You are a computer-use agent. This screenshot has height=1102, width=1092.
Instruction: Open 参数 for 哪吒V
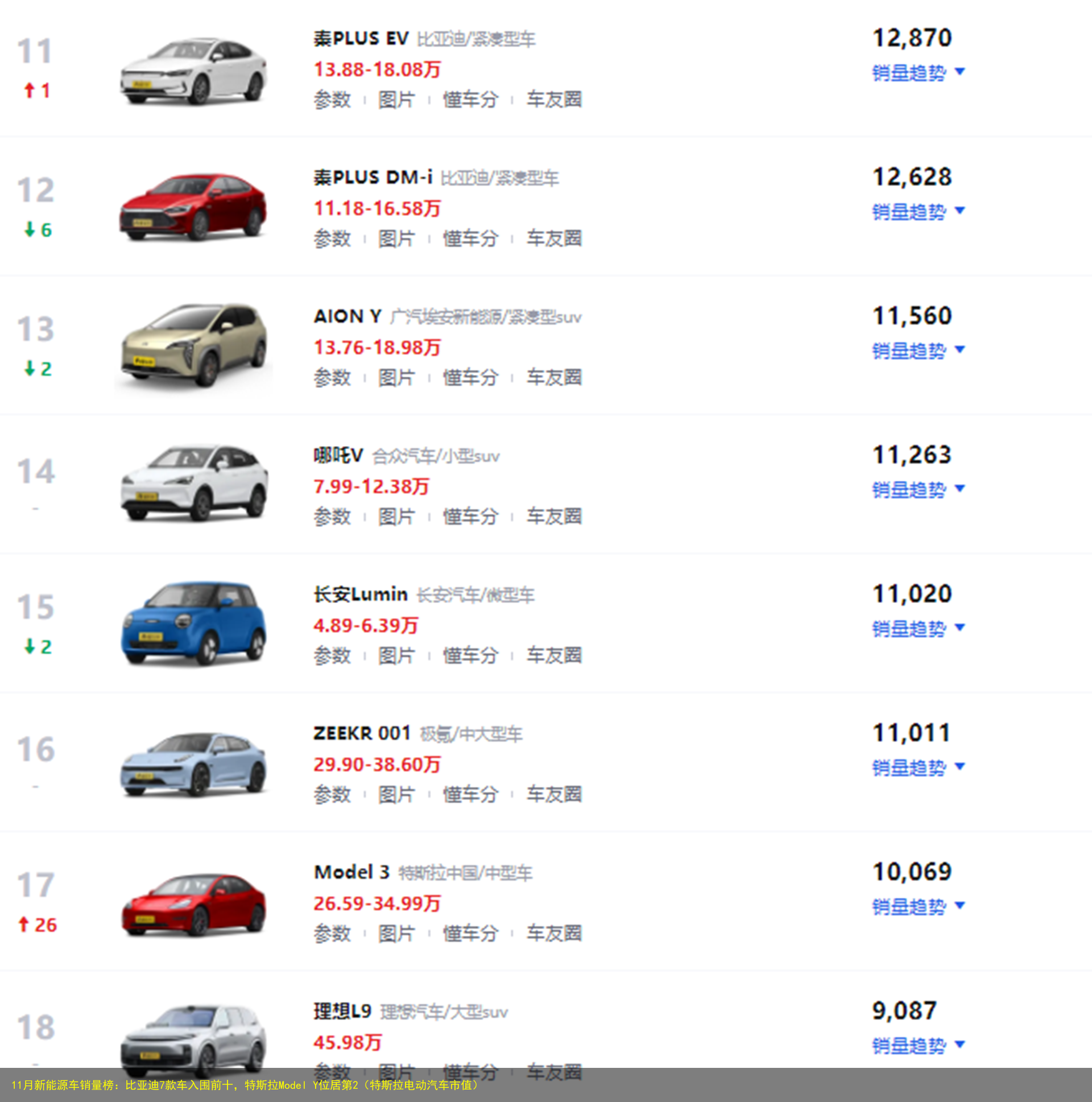(333, 517)
